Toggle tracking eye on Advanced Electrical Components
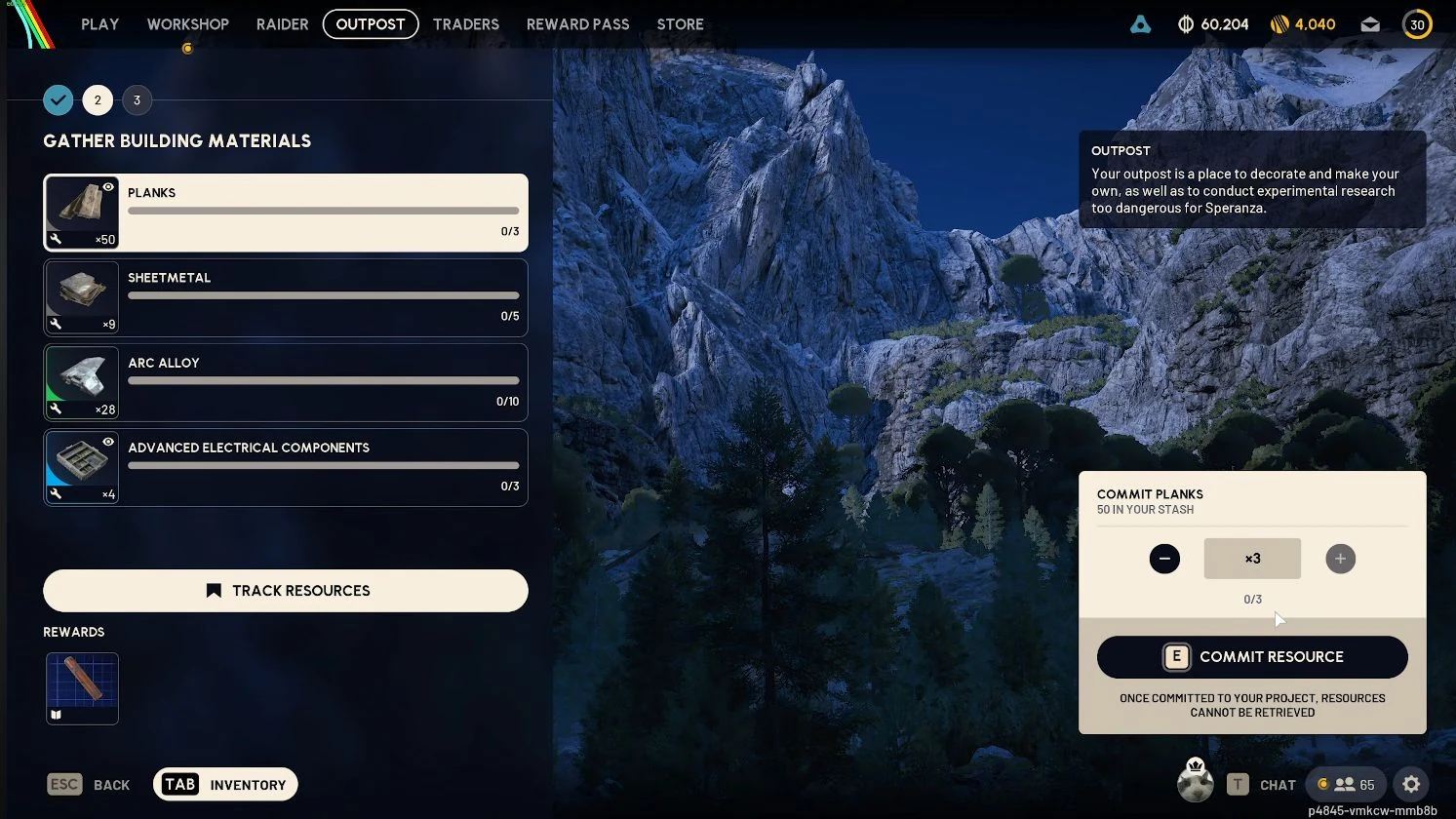The width and height of the screenshot is (1456, 819). [x=108, y=442]
